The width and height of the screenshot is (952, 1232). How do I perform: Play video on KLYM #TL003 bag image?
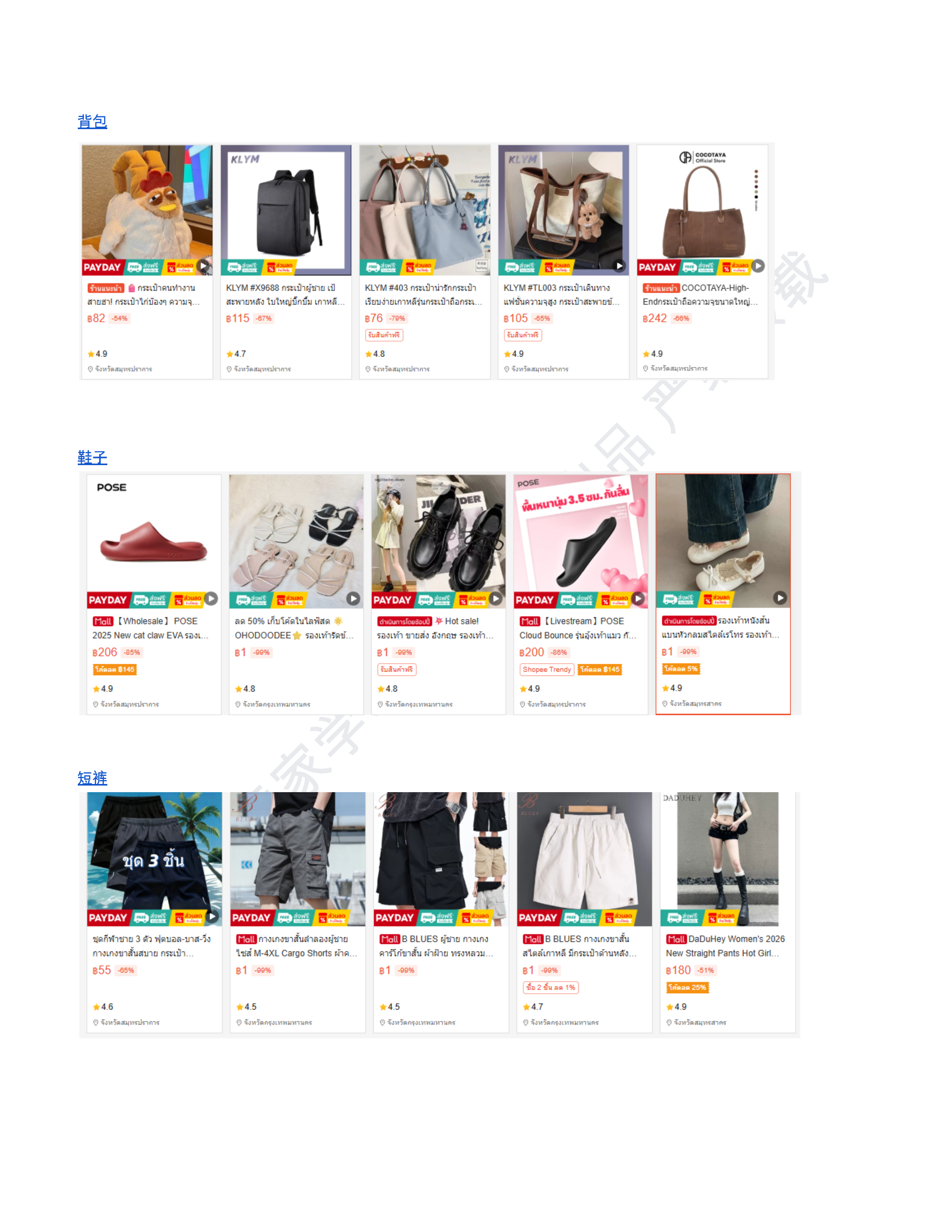620,266
